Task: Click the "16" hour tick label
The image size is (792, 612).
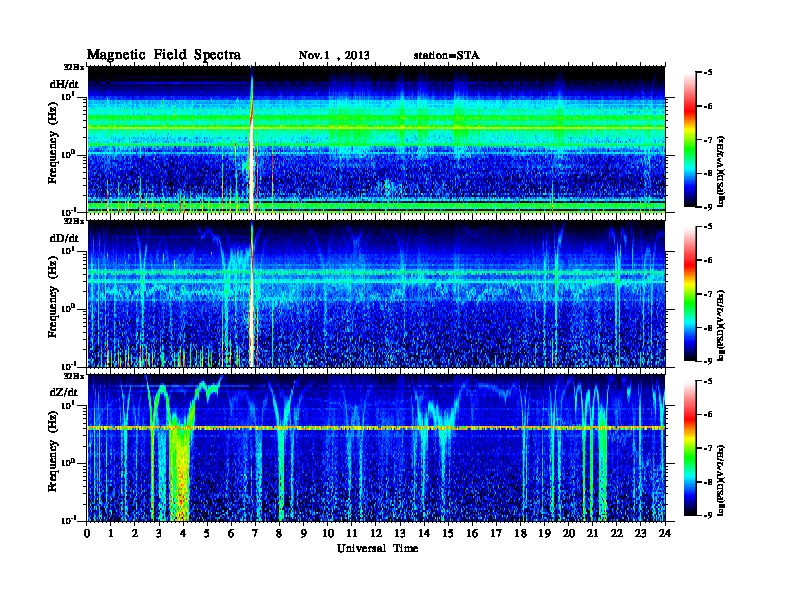Action: point(472,533)
